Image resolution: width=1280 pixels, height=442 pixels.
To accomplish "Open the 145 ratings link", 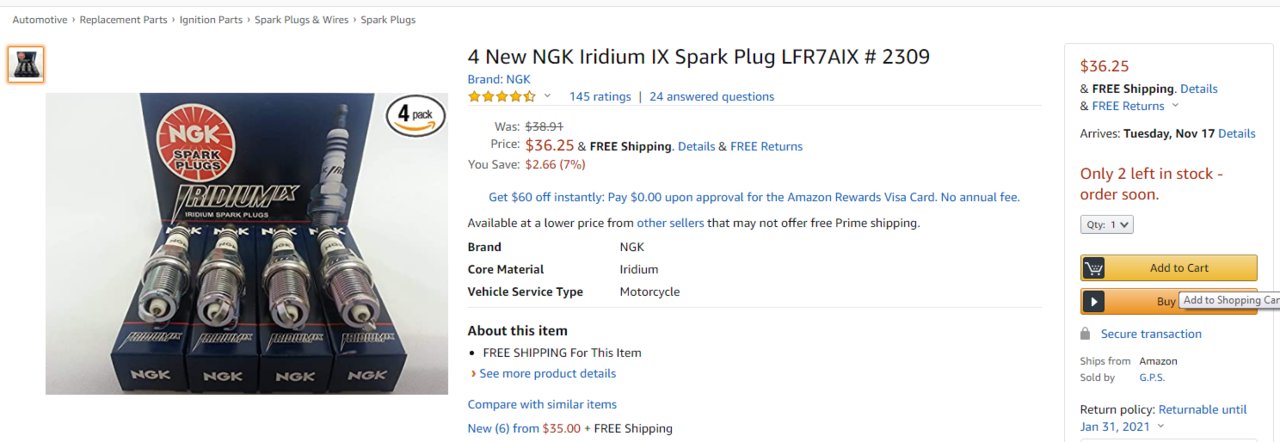I will click(600, 97).
